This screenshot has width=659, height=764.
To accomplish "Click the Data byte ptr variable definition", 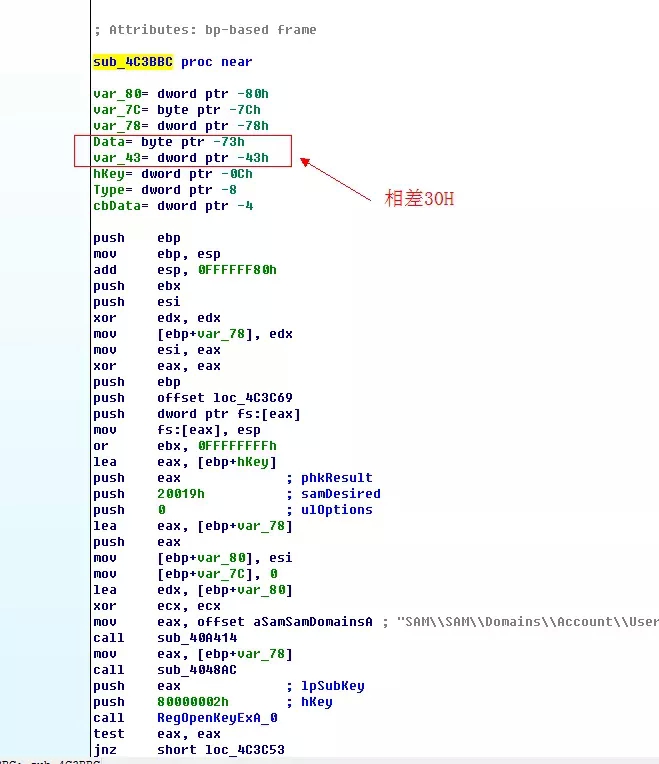I will [x=169, y=142].
